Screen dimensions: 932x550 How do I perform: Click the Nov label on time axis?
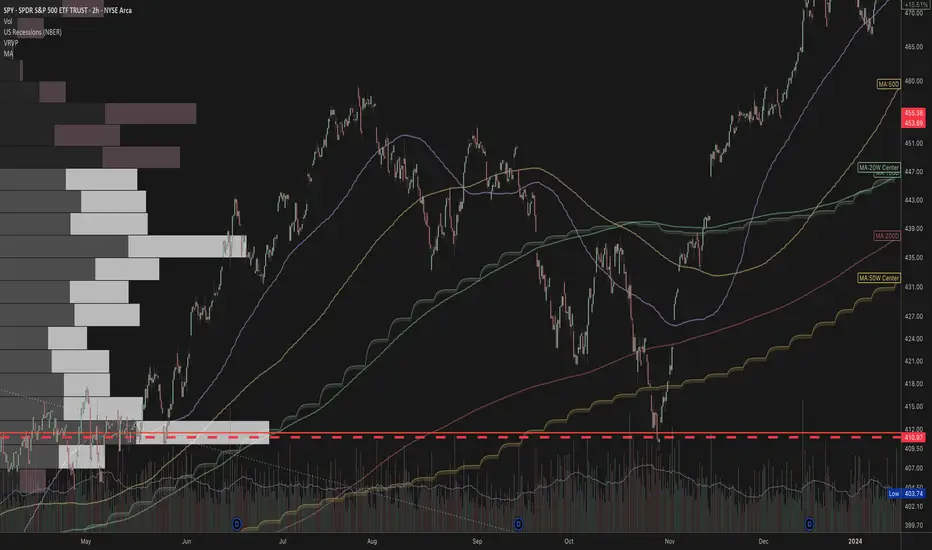pos(670,541)
